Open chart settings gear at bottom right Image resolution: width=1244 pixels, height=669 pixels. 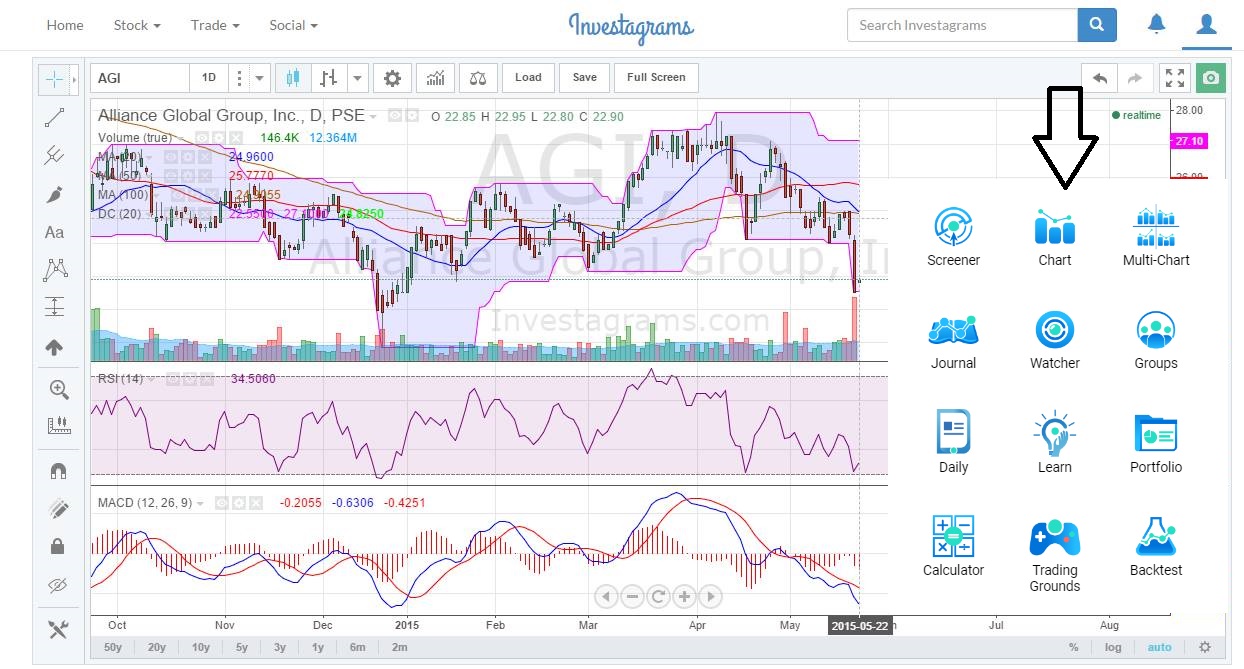tap(1204, 647)
